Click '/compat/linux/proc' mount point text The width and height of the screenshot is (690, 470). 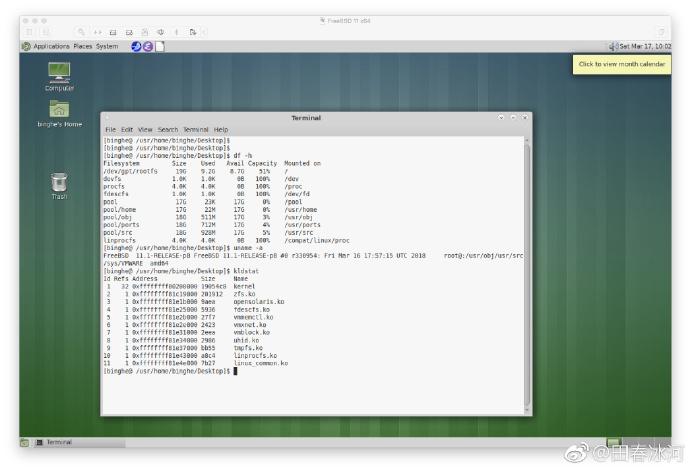[x=317, y=240]
